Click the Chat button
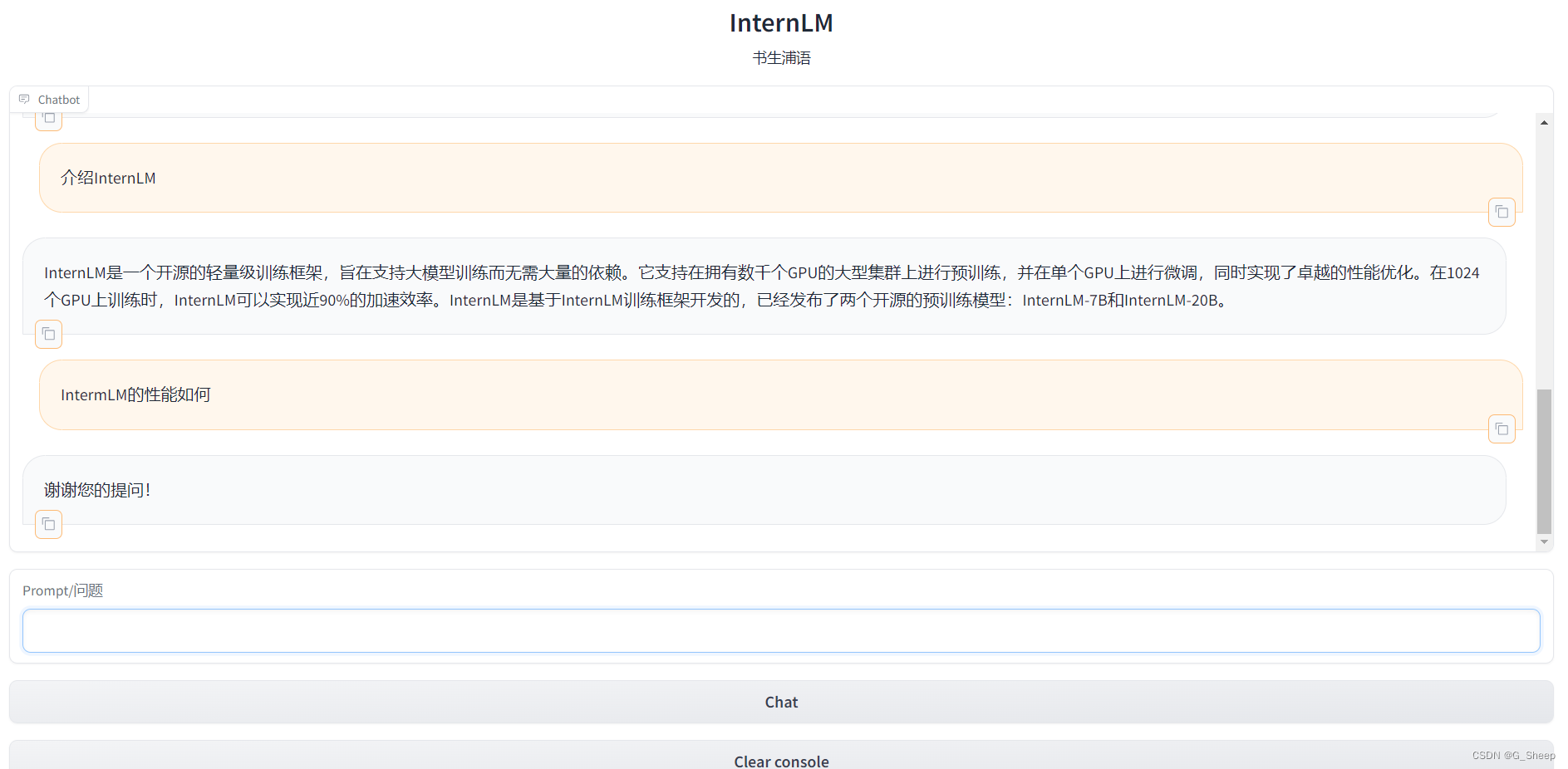The width and height of the screenshot is (1568, 769). click(781, 702)
